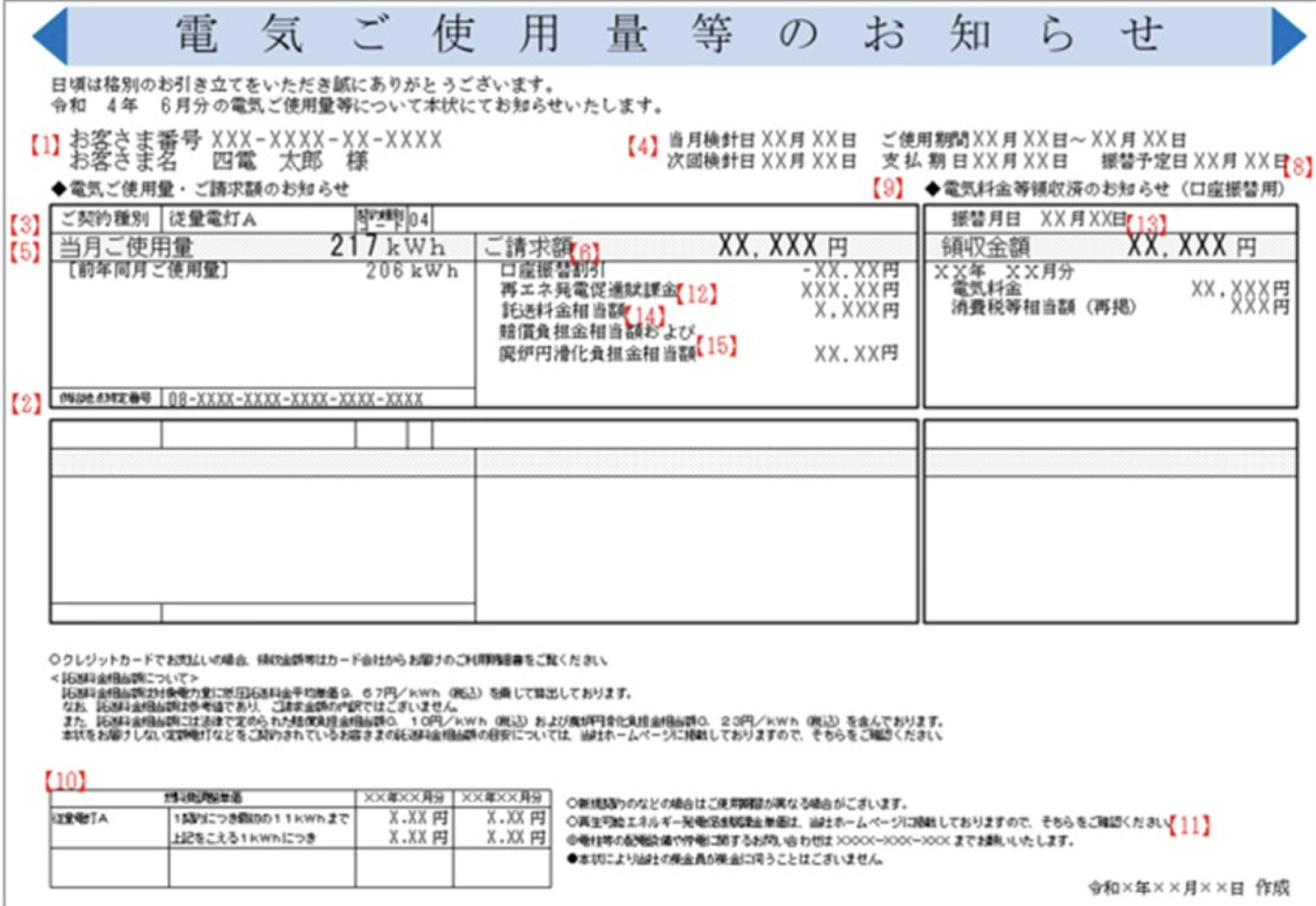This screenshot has height=906, width=1316.
Task: Click the 領収金額 label in the receipt box
Action: pos(985,247)
